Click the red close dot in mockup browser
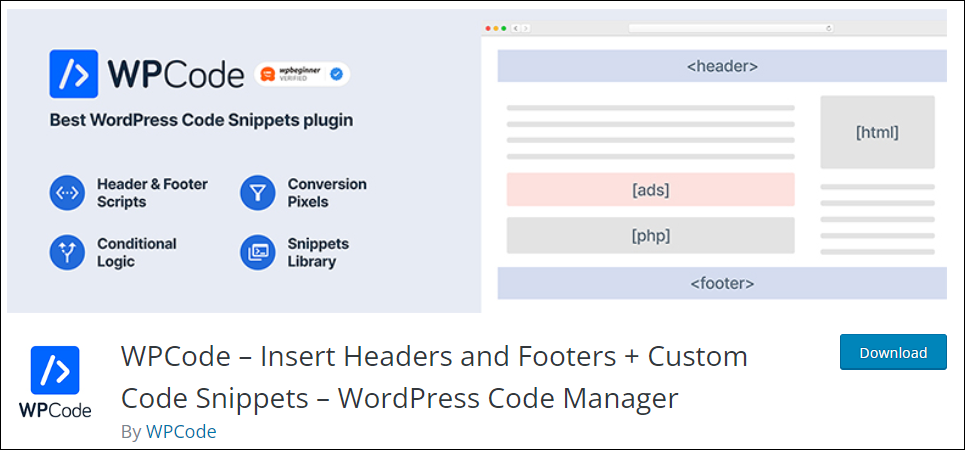965x450 pixels. point(488,28)
